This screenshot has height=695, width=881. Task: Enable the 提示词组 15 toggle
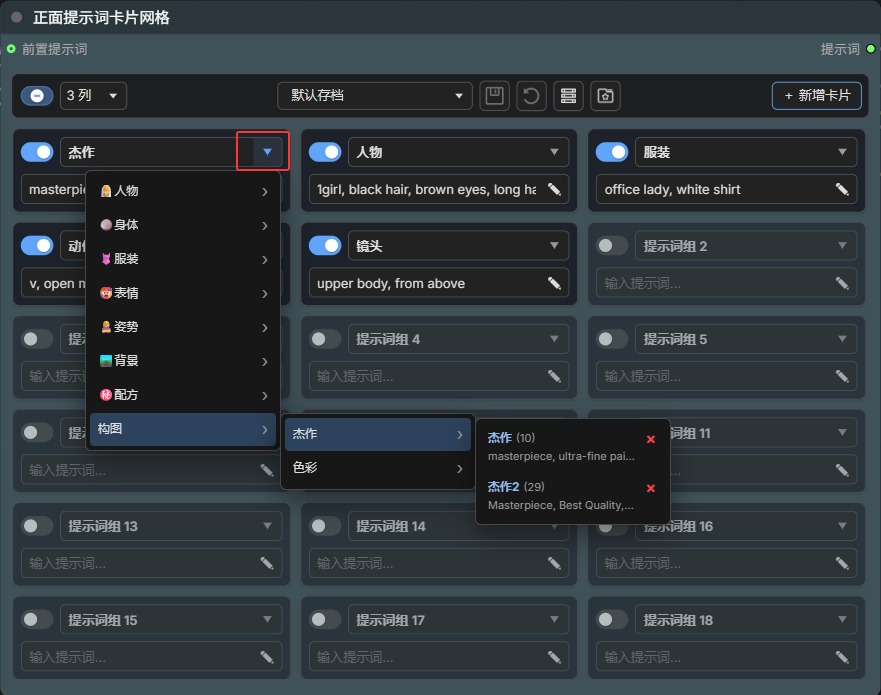37,620
